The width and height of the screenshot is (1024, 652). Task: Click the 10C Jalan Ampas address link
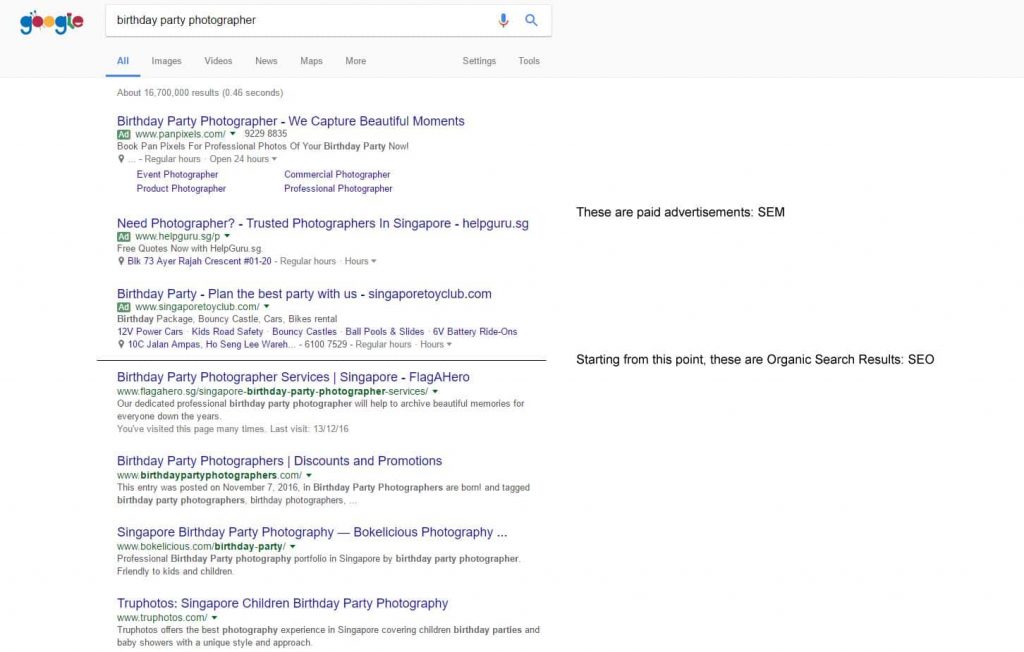pyautogui.click(x=211, y=344)
